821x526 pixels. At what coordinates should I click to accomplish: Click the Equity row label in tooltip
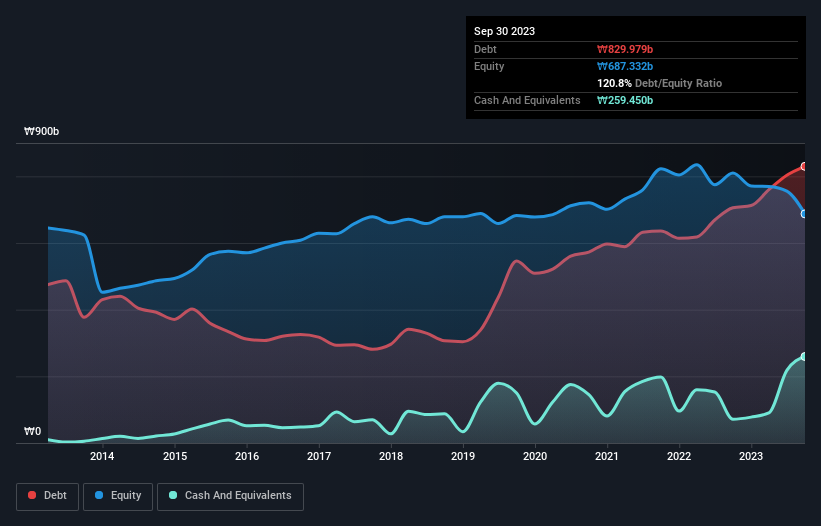[x=489, y=66]
